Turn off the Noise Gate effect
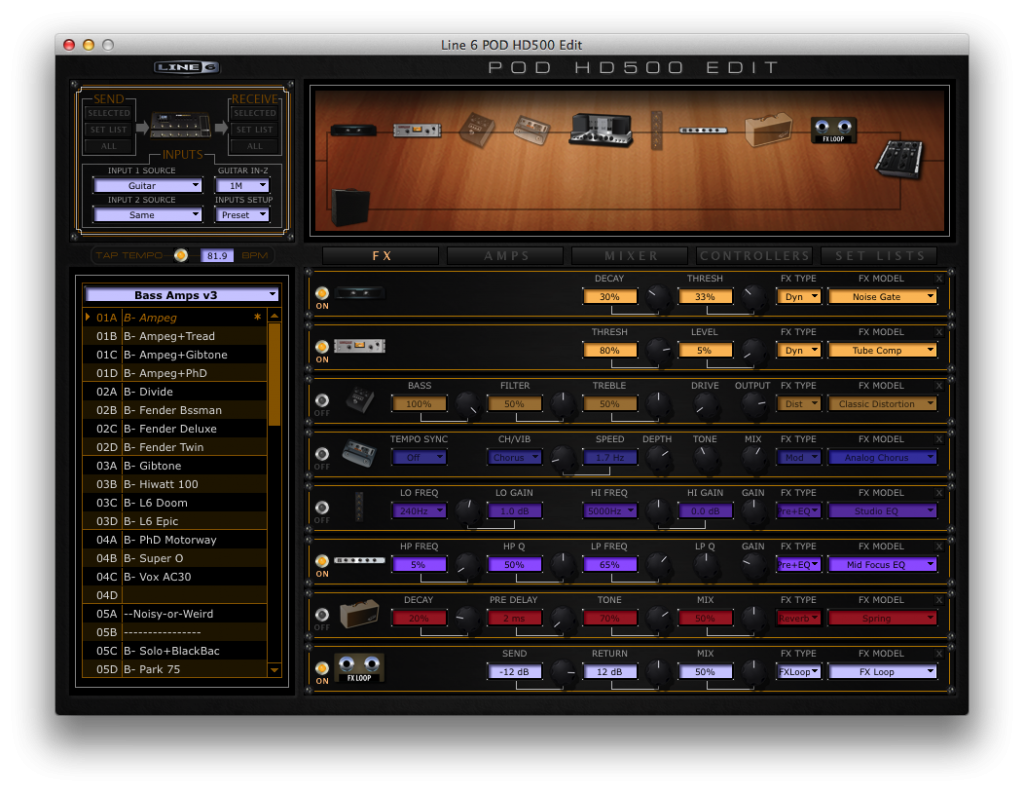This screenshot has width=1024, height=791. tap(322, 293)
